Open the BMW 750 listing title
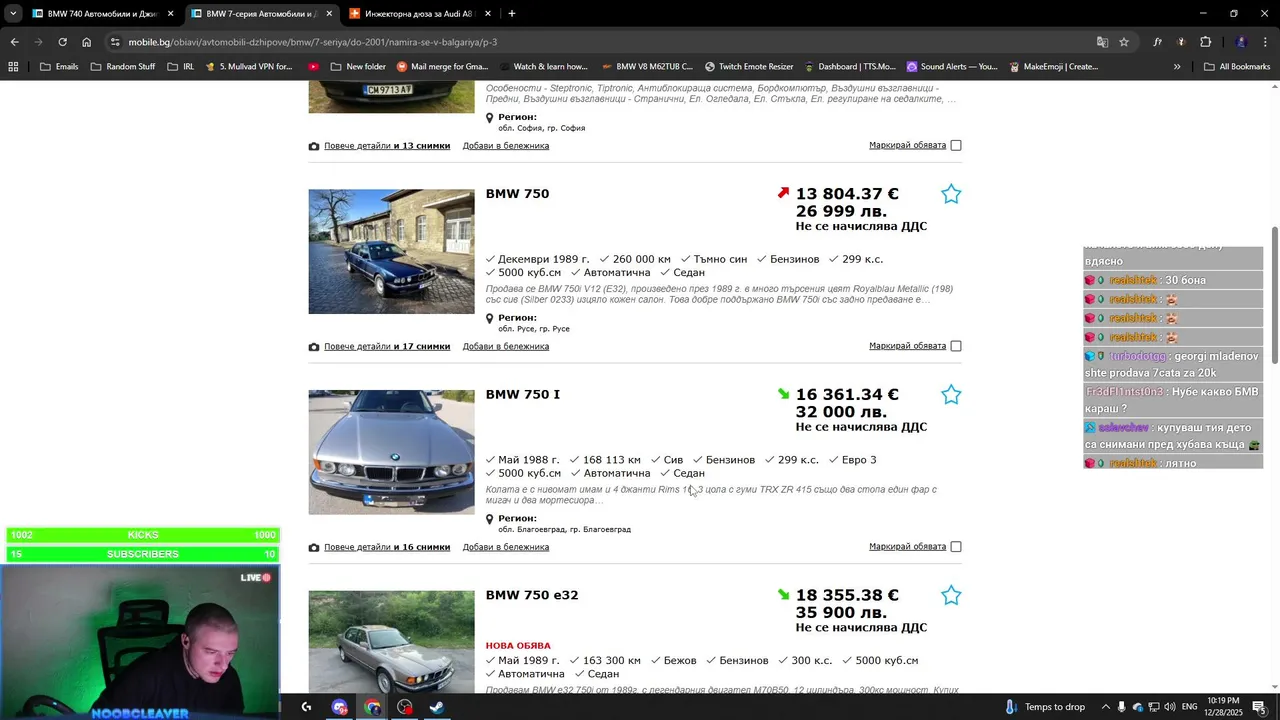This screenshot has width=1280, height=720. pyautogui.click(x=517, y=194)
